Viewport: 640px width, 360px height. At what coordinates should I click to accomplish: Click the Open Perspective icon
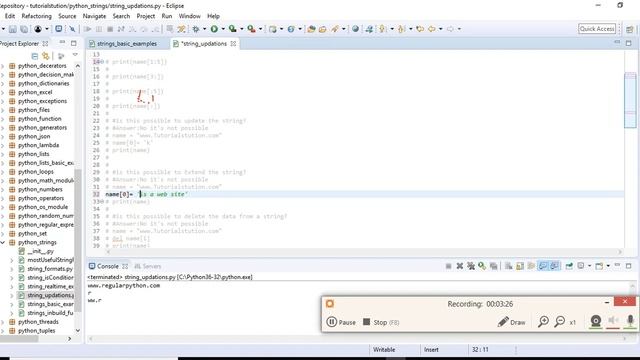coord(630,29)
